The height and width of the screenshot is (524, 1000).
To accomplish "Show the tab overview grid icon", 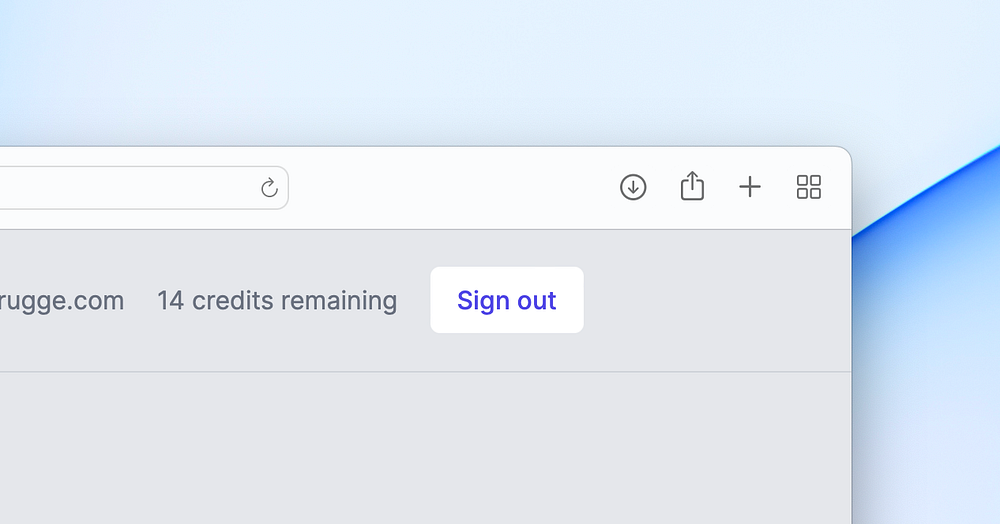I will [x=809, y=187].
